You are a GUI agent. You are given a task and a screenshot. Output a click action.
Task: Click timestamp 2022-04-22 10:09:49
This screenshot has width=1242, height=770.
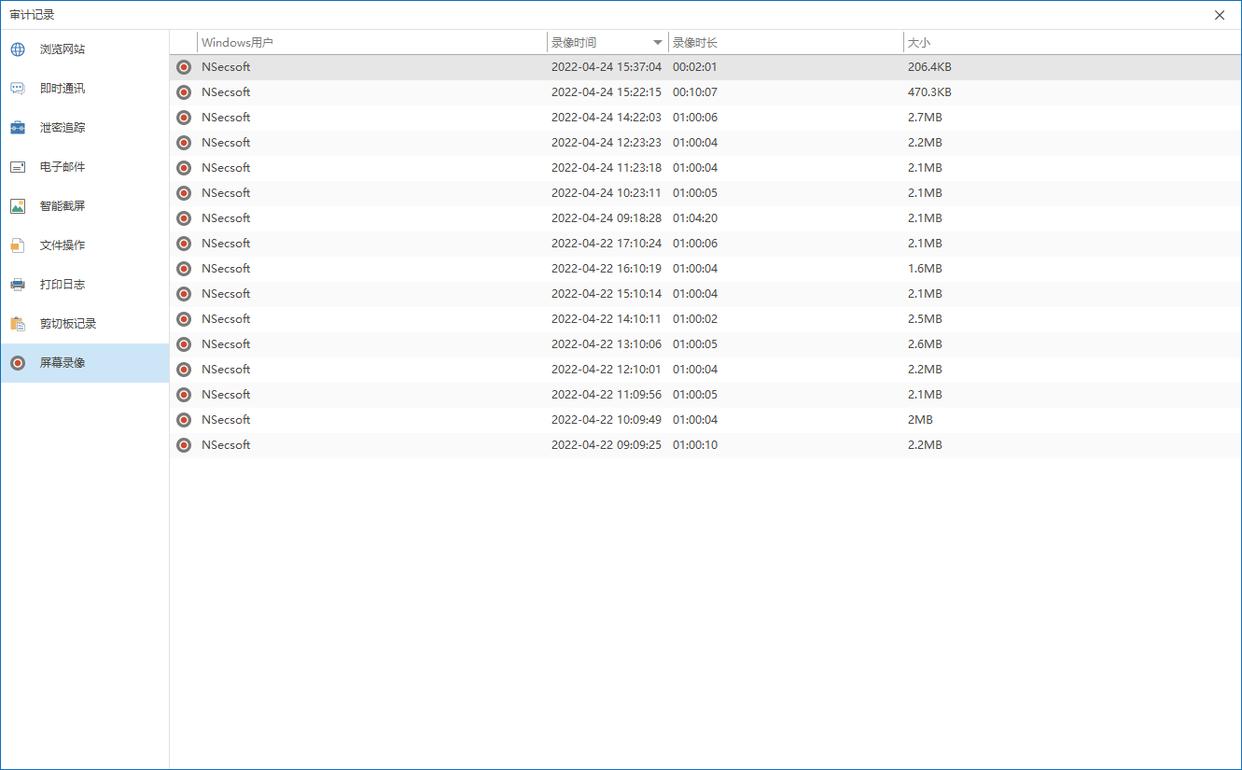[x=607, y=420]
